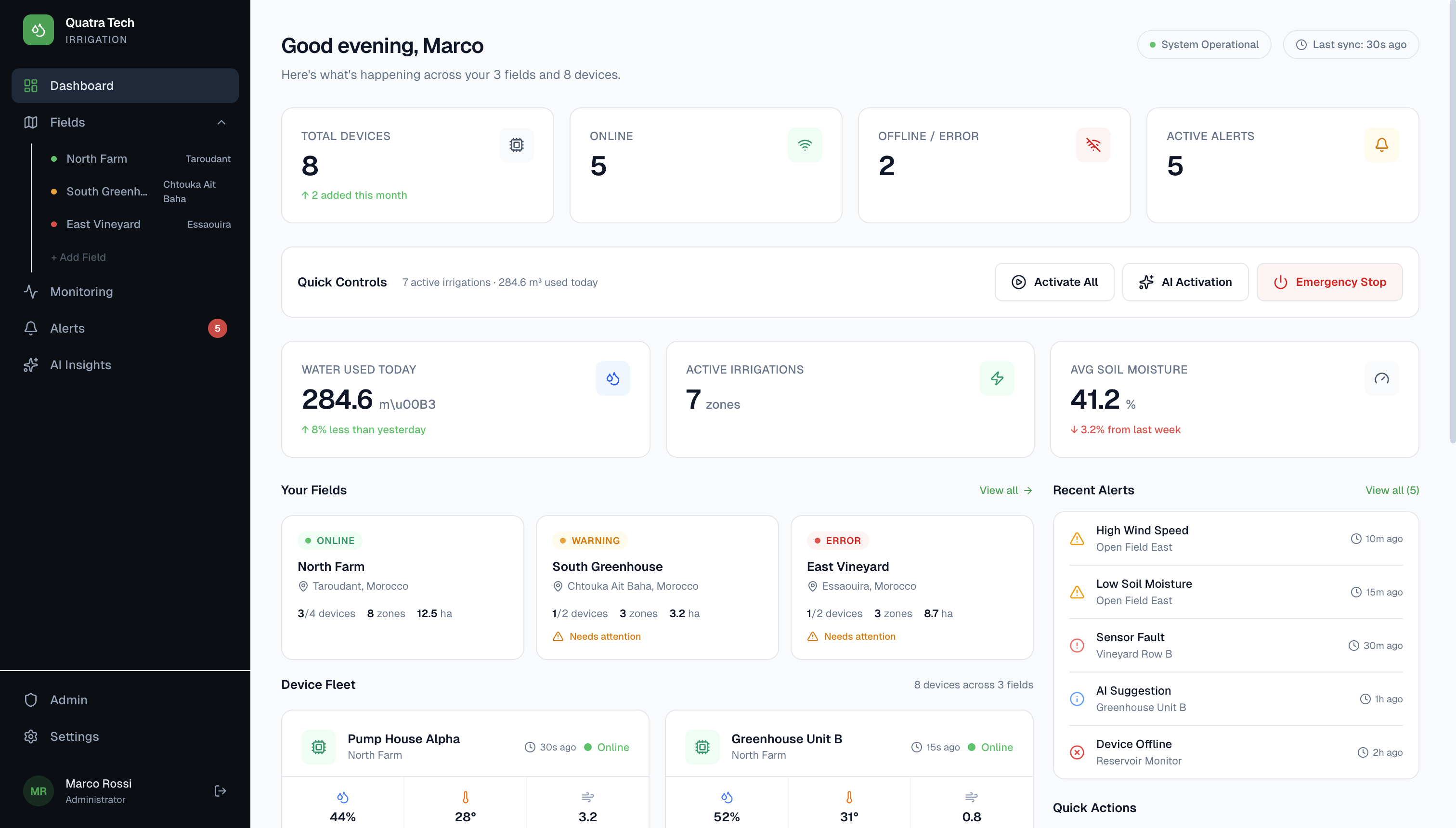Switch to the Dashboard menu item
This screenshot has width=1456, height=828.
[x=81, y=85]
